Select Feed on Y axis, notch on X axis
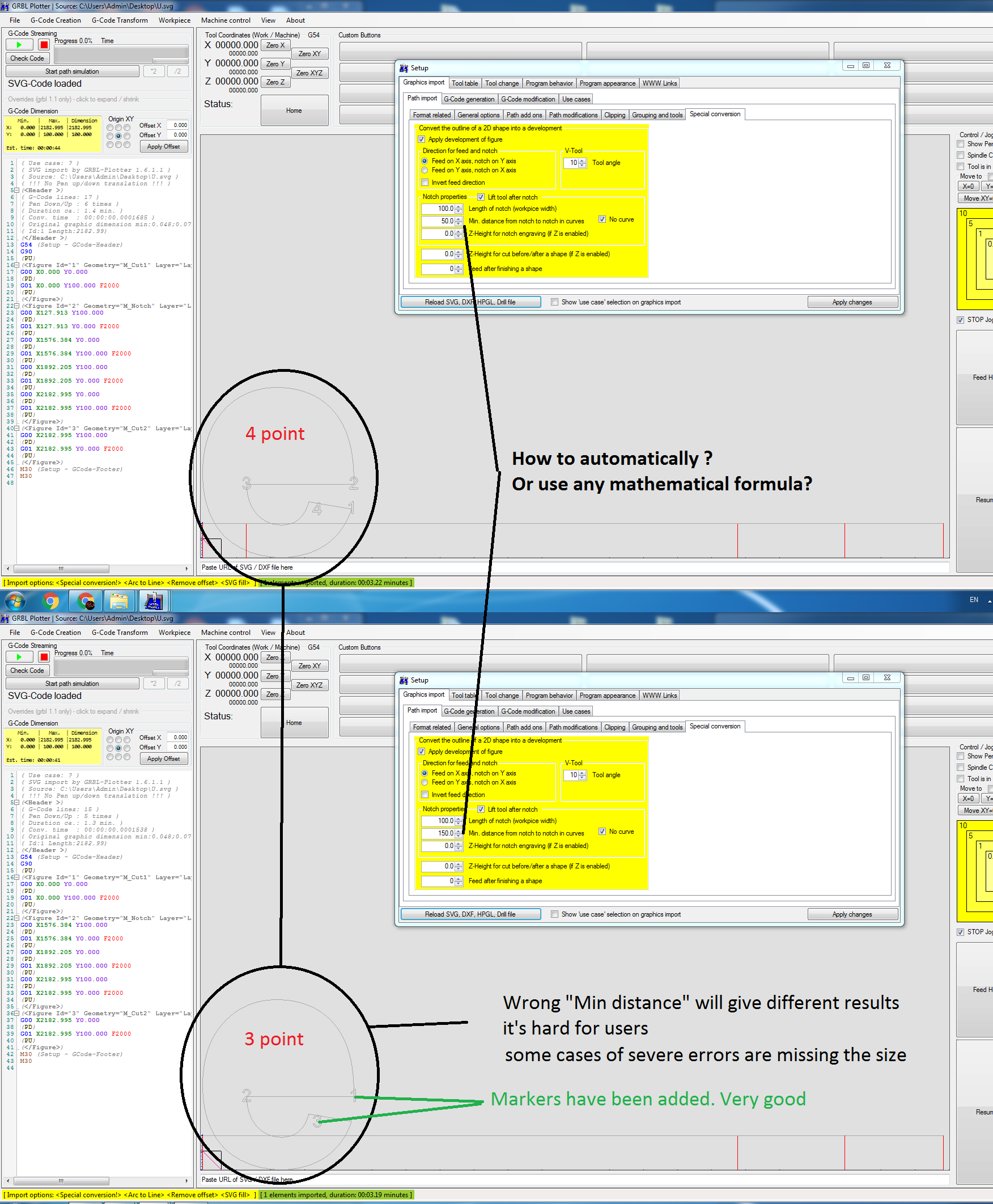 (425, 170)
